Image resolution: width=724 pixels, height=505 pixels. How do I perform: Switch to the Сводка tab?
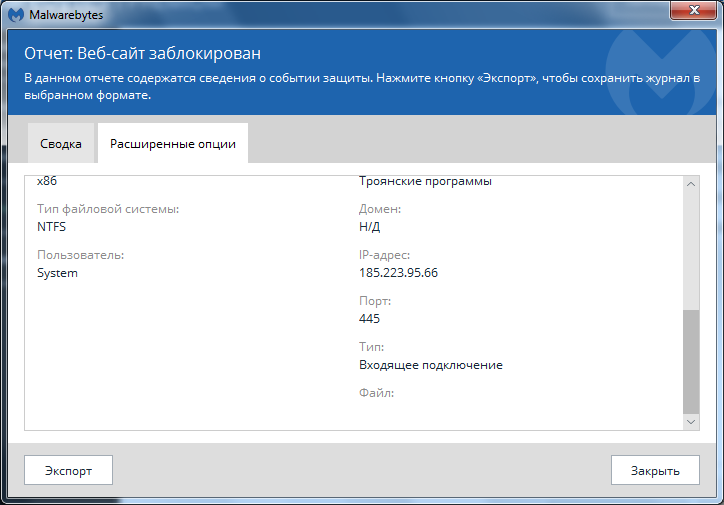coord(61,144)
